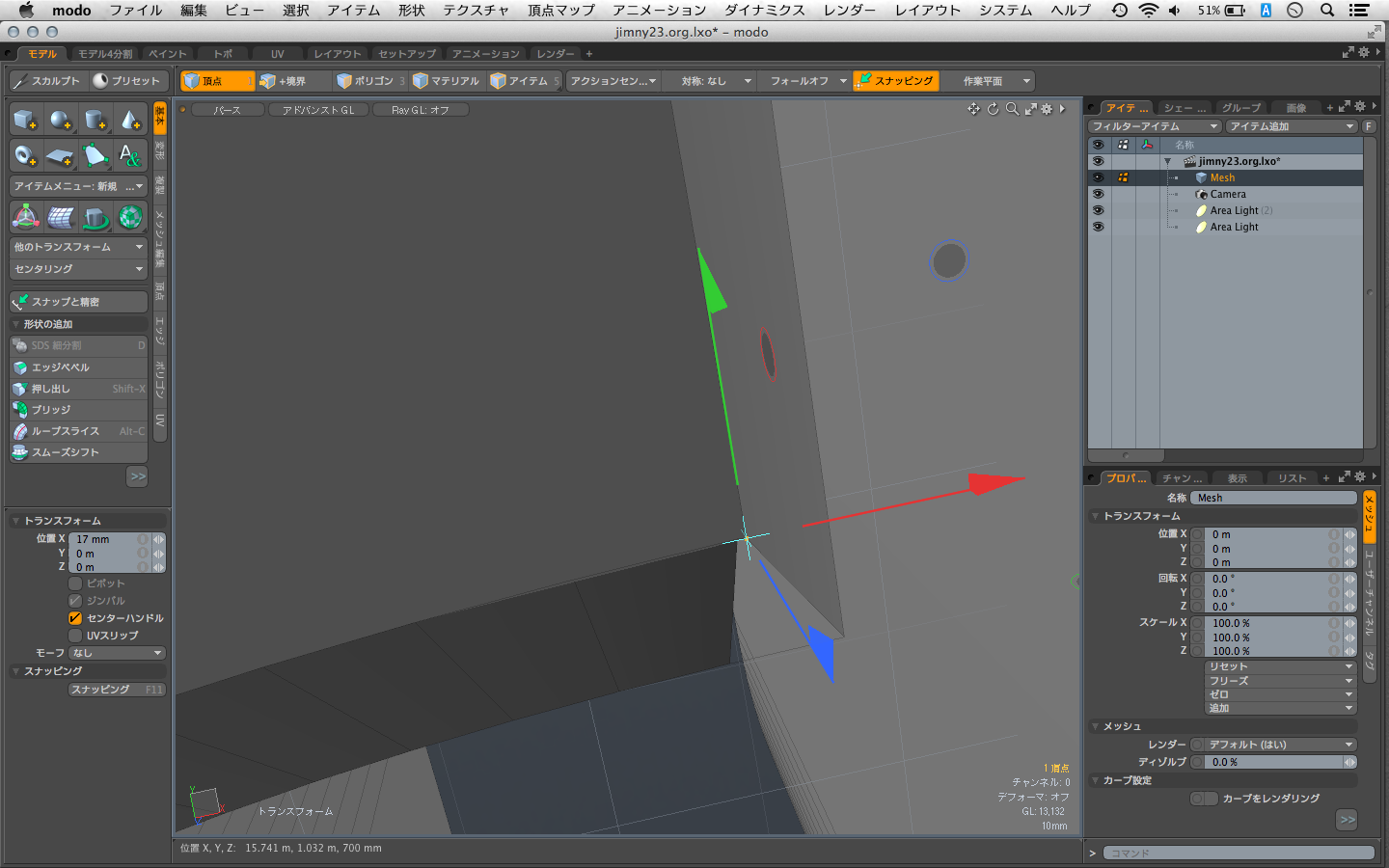Switch to ポリゴン selection mode
The image size is (1389, 868).
370,81
